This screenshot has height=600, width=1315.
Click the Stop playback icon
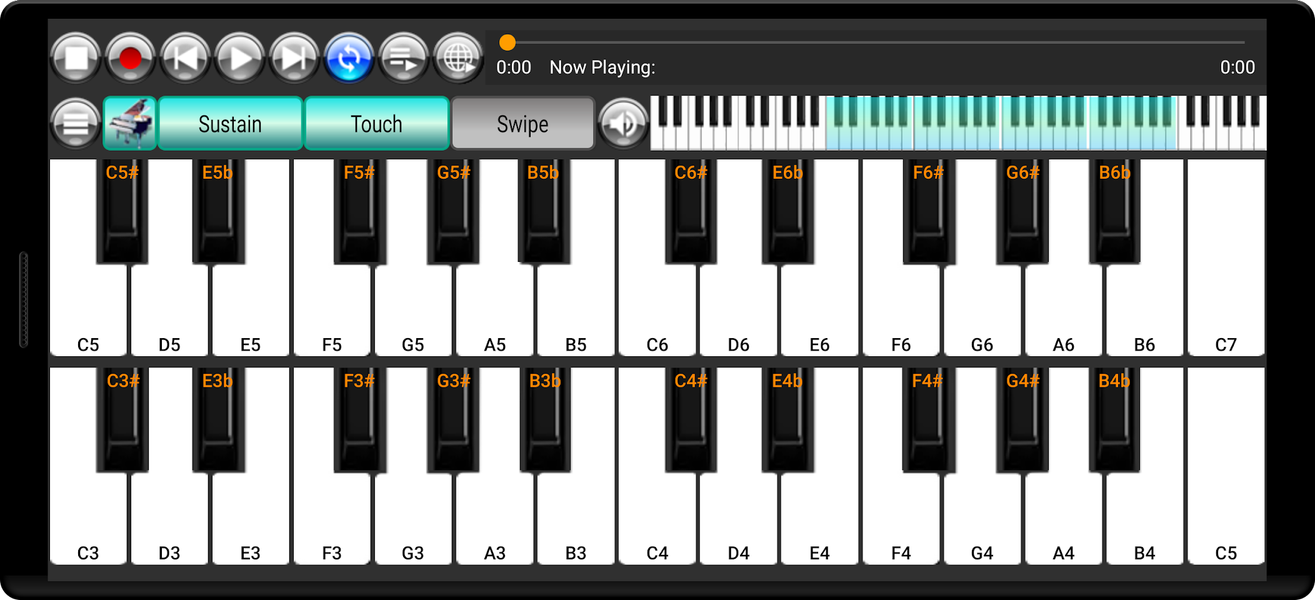pyautogui.click(x=76, y=57)
